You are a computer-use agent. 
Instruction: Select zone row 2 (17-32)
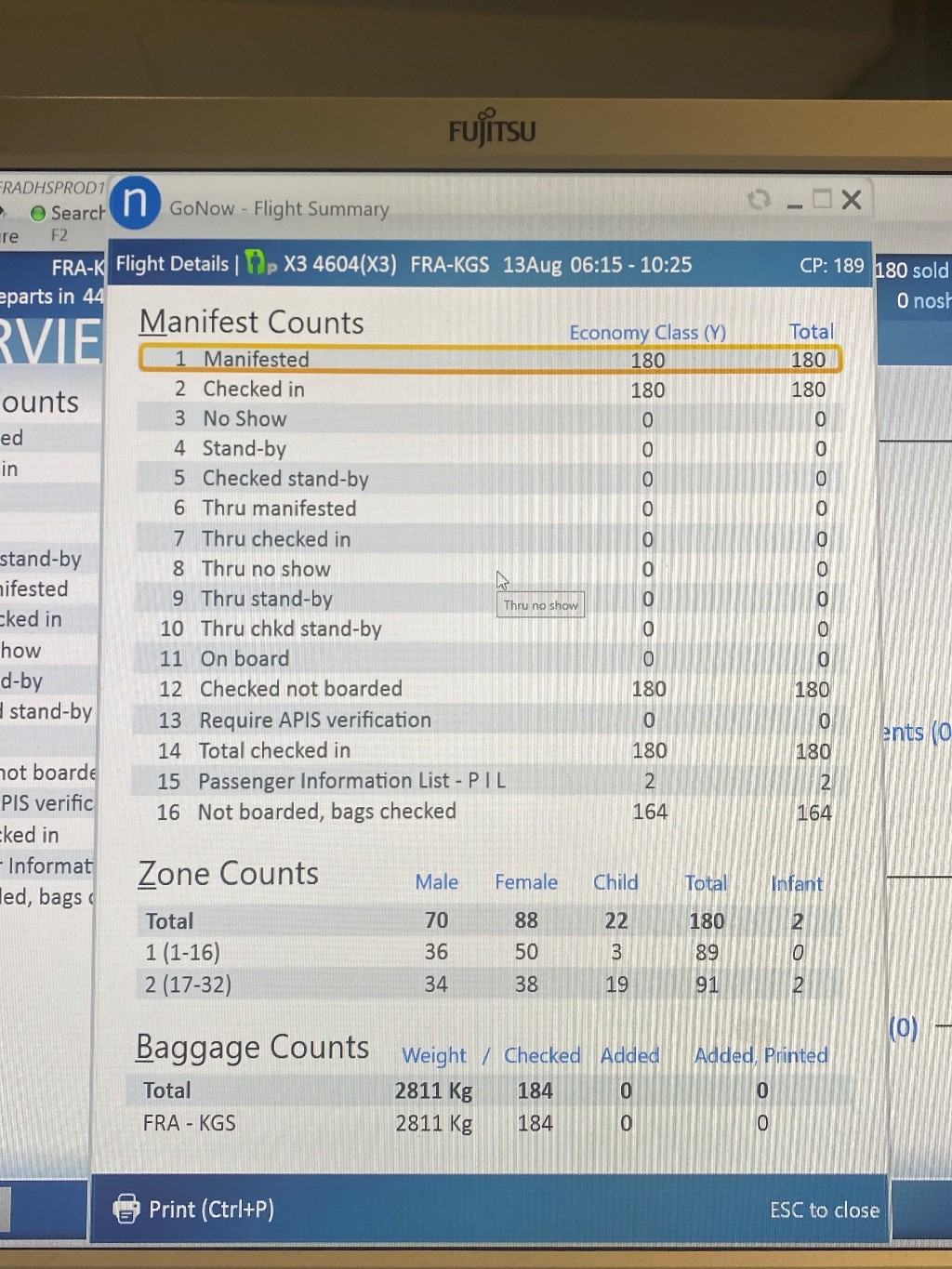pos(483,985)
